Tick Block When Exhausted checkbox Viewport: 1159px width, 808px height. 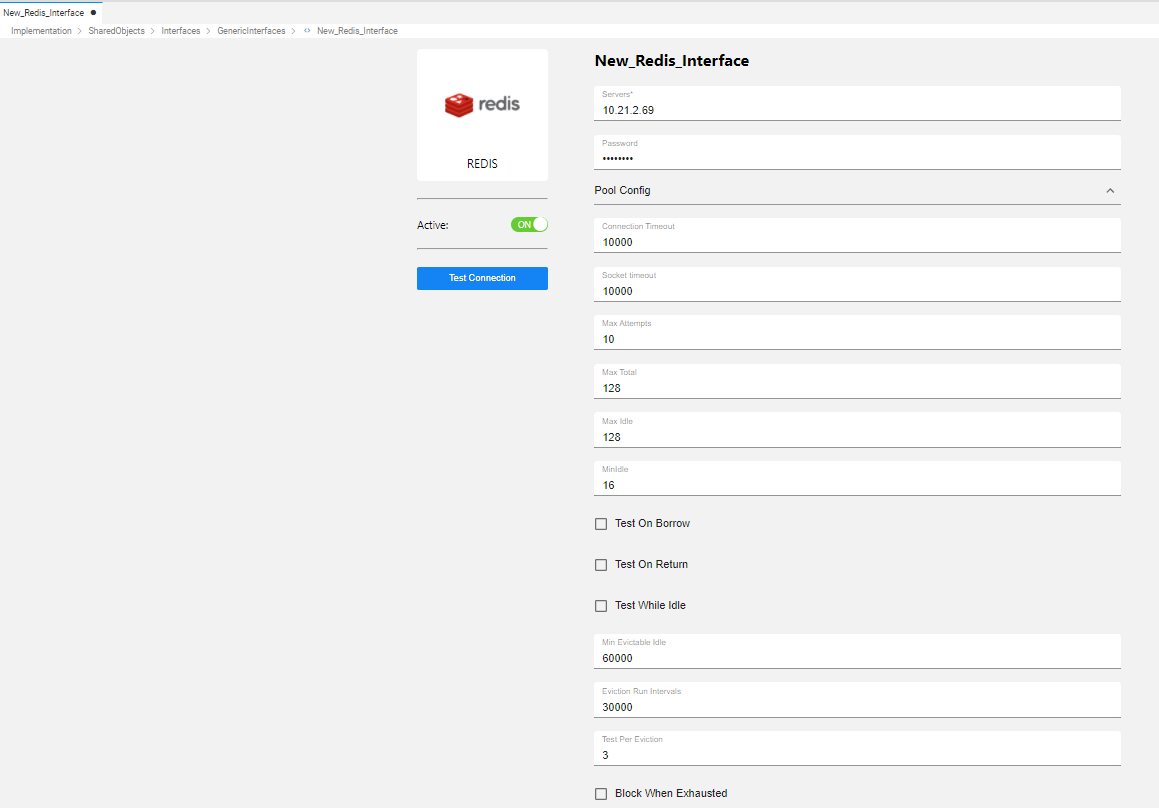click(x=601, y=794)
